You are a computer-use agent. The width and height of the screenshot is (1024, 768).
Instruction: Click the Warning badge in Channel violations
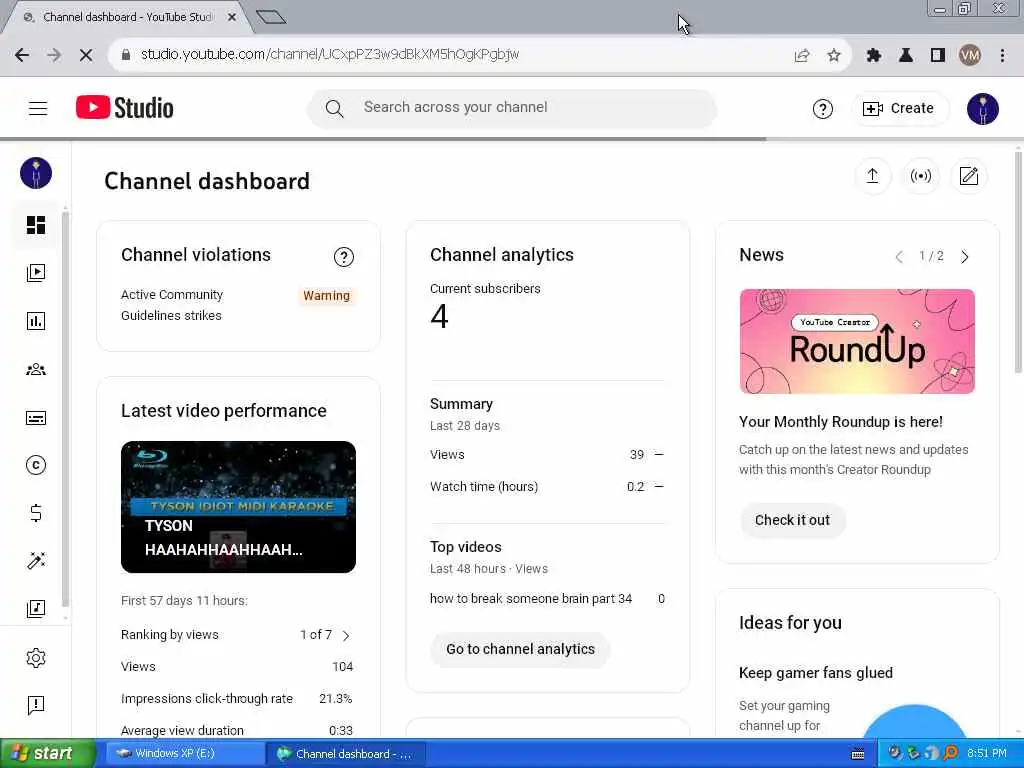pyautogui.click(x=327, y=295)
